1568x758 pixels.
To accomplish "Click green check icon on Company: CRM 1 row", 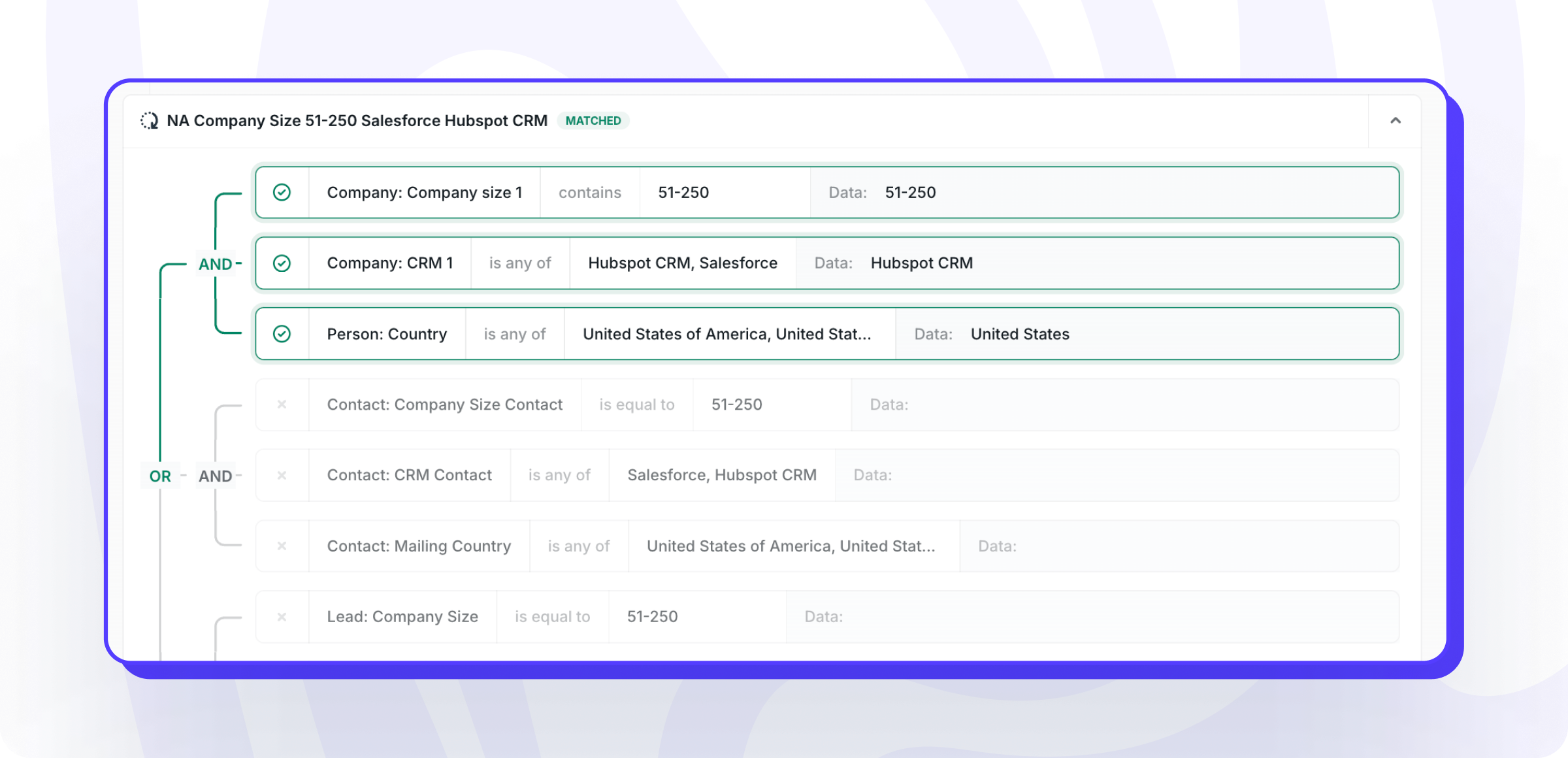I will tap(282, 263).
